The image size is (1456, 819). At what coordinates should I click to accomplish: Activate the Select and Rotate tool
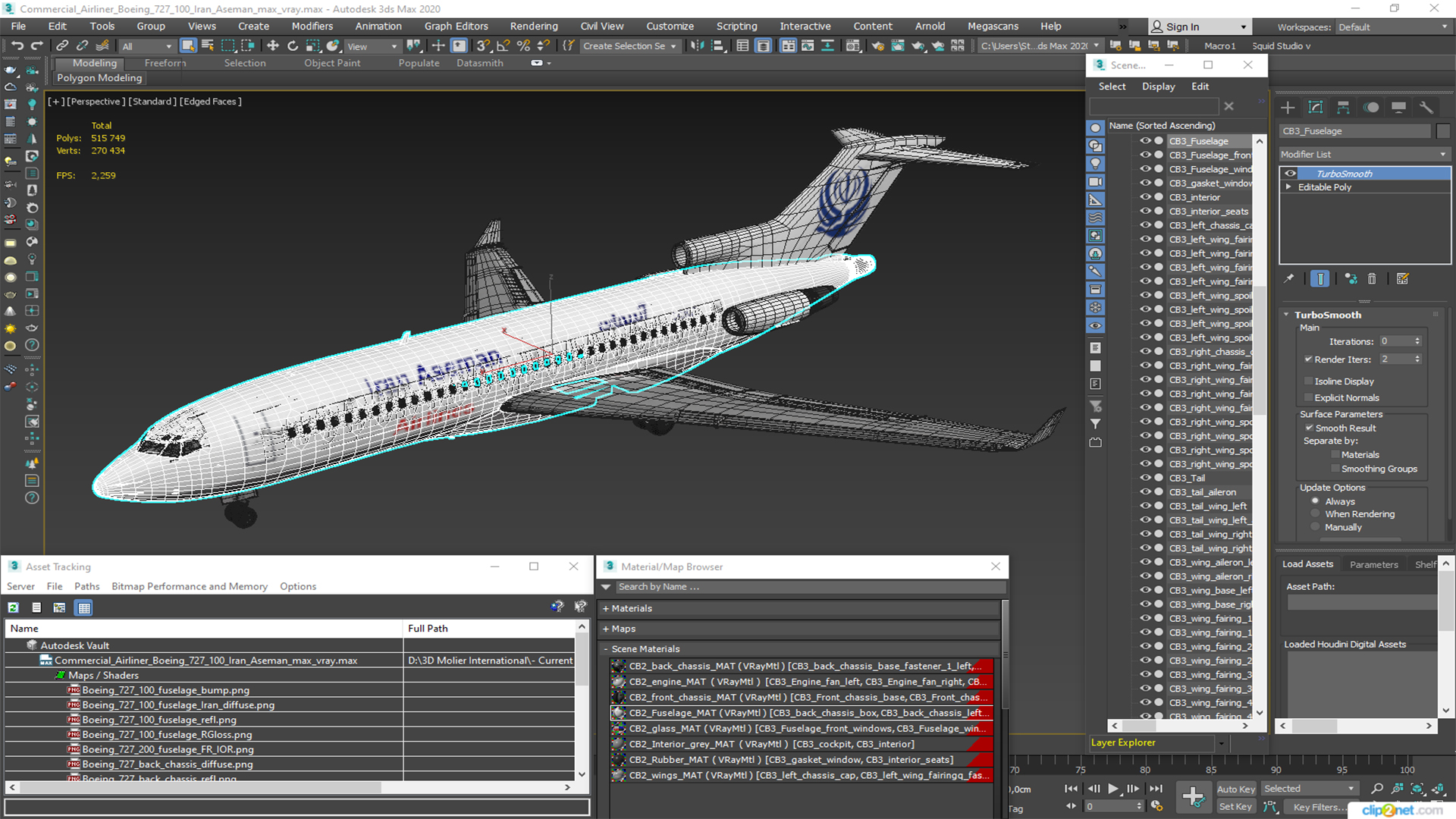click(293, 45)
